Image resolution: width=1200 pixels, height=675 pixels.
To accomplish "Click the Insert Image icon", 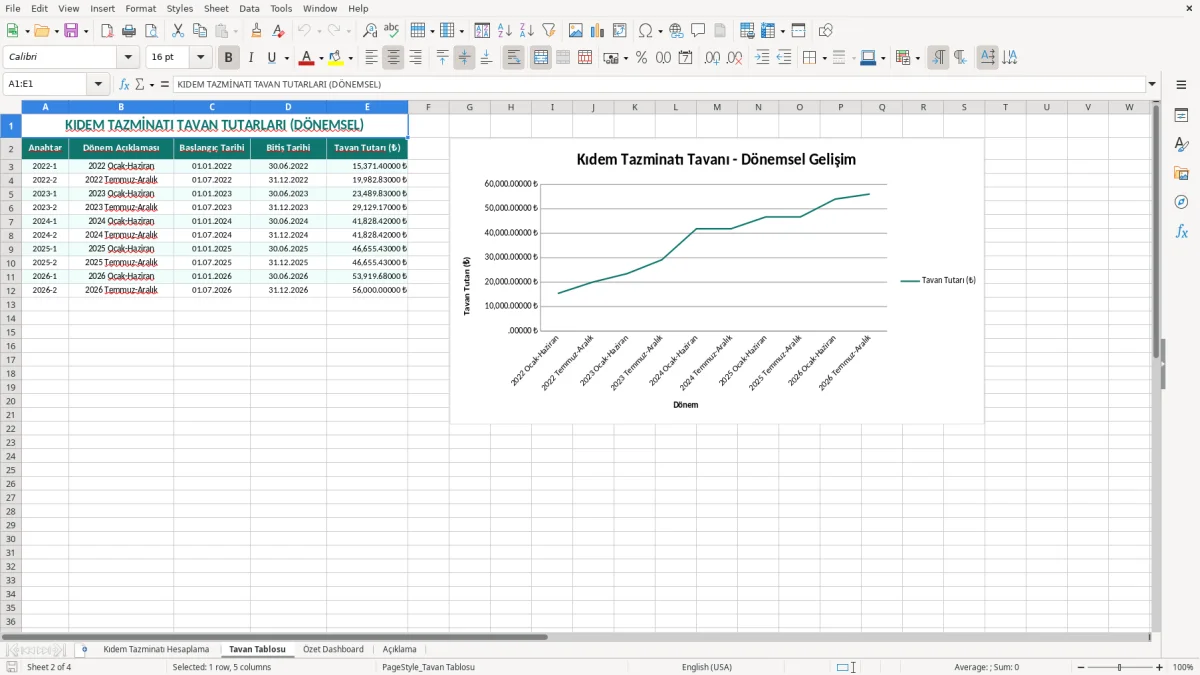I will (x=576, y=31).
